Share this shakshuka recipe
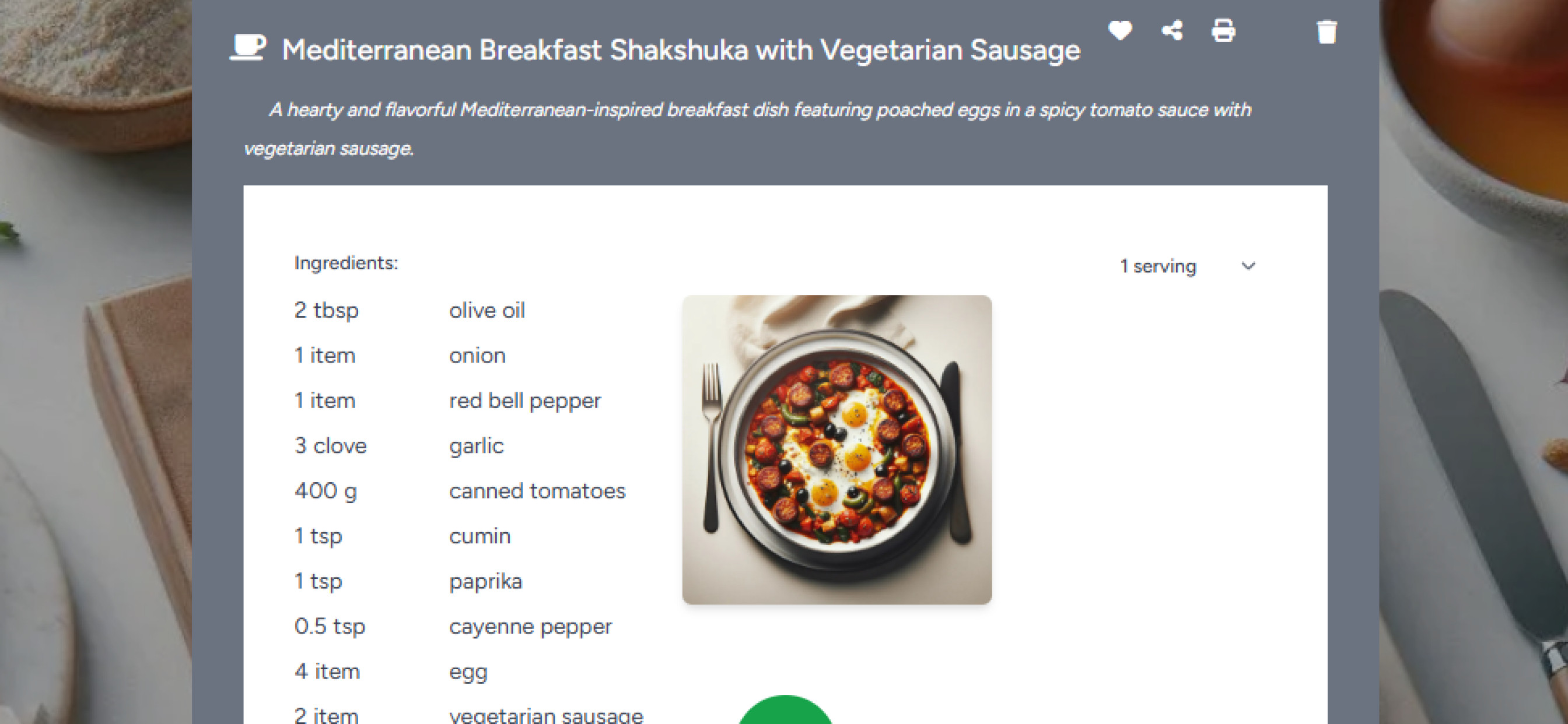The image size is (1568, 724). click(x=1172, y=30)
